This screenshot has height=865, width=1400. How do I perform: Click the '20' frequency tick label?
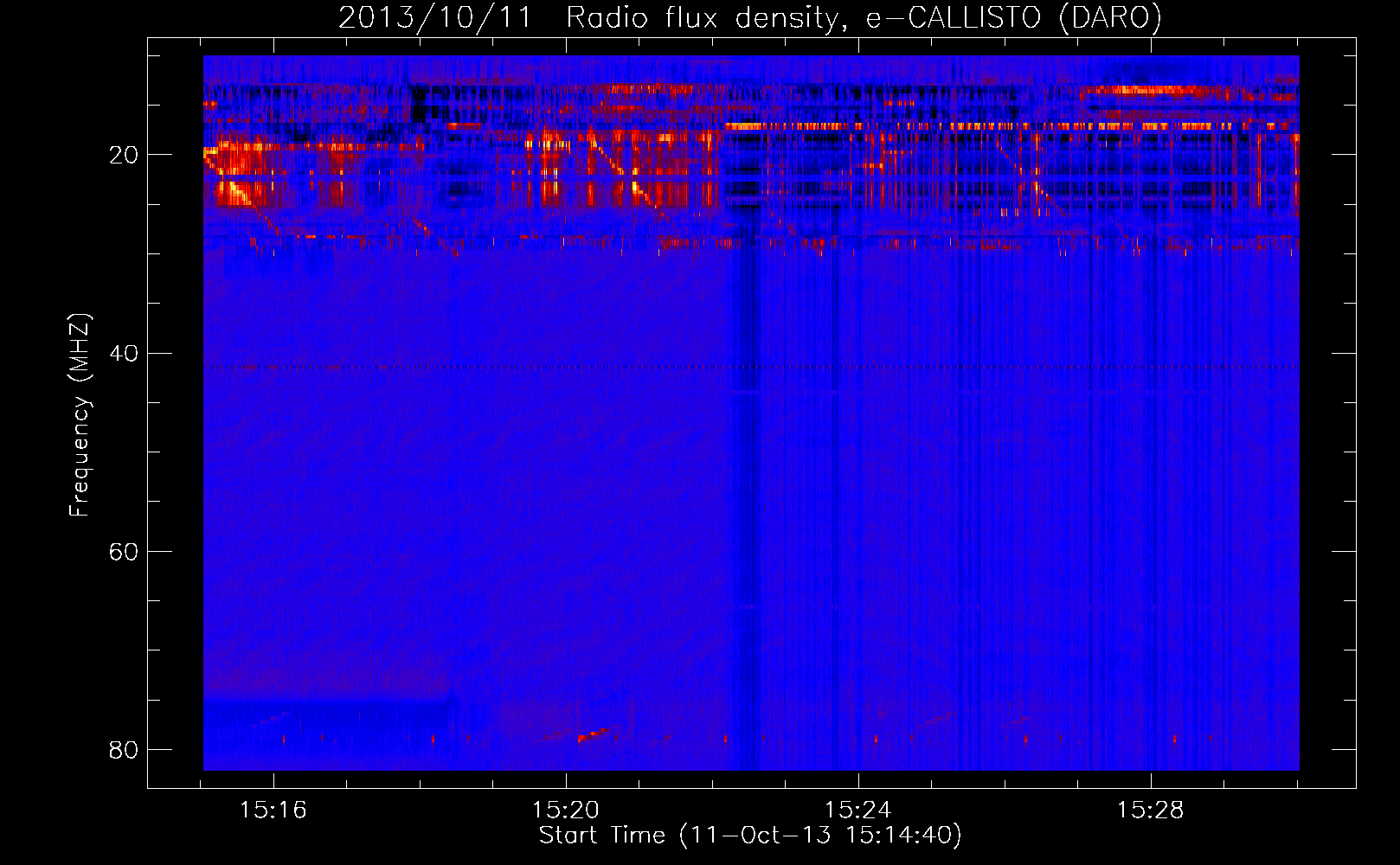point(124,155)
